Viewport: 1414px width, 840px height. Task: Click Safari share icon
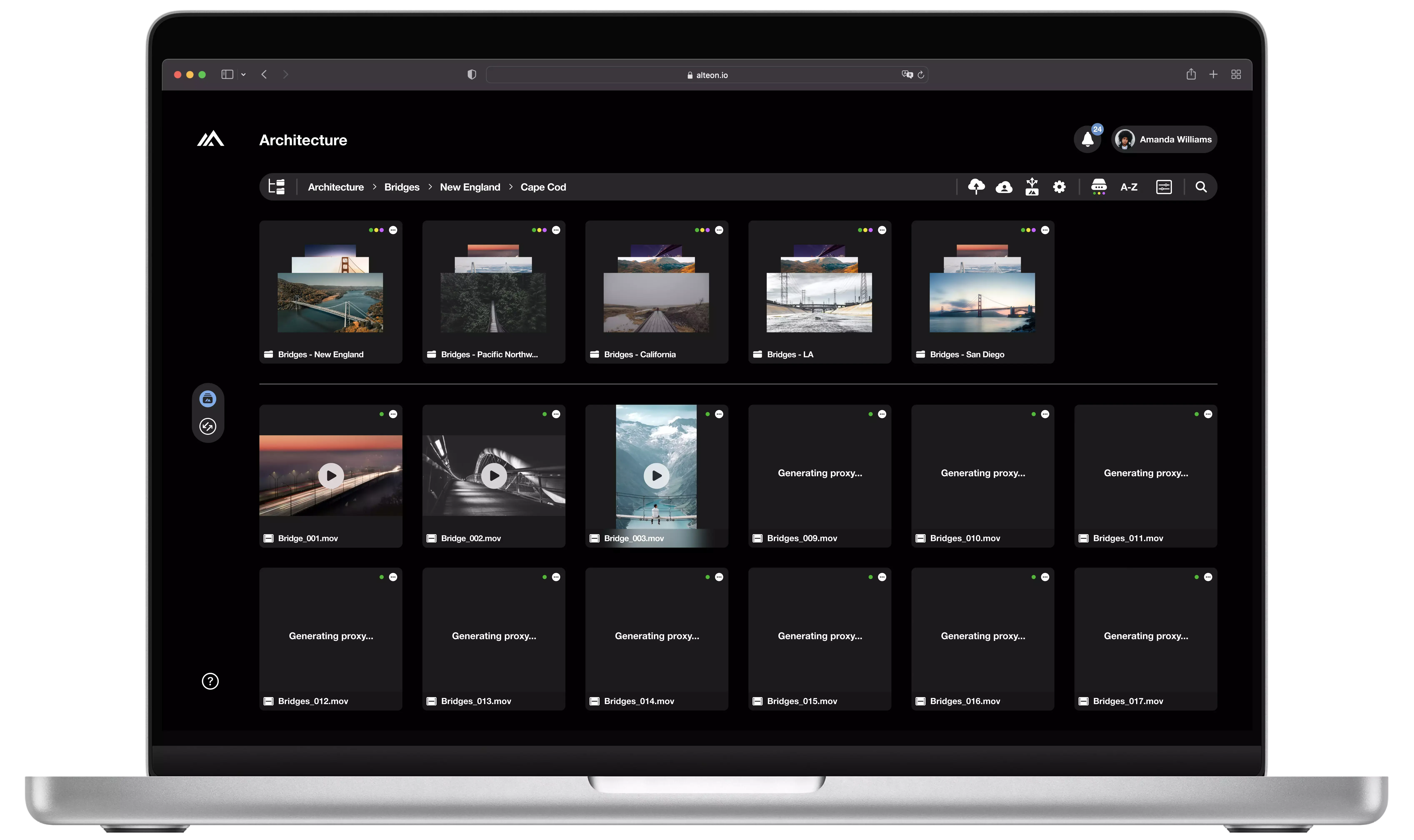(x=1191, y=74)
